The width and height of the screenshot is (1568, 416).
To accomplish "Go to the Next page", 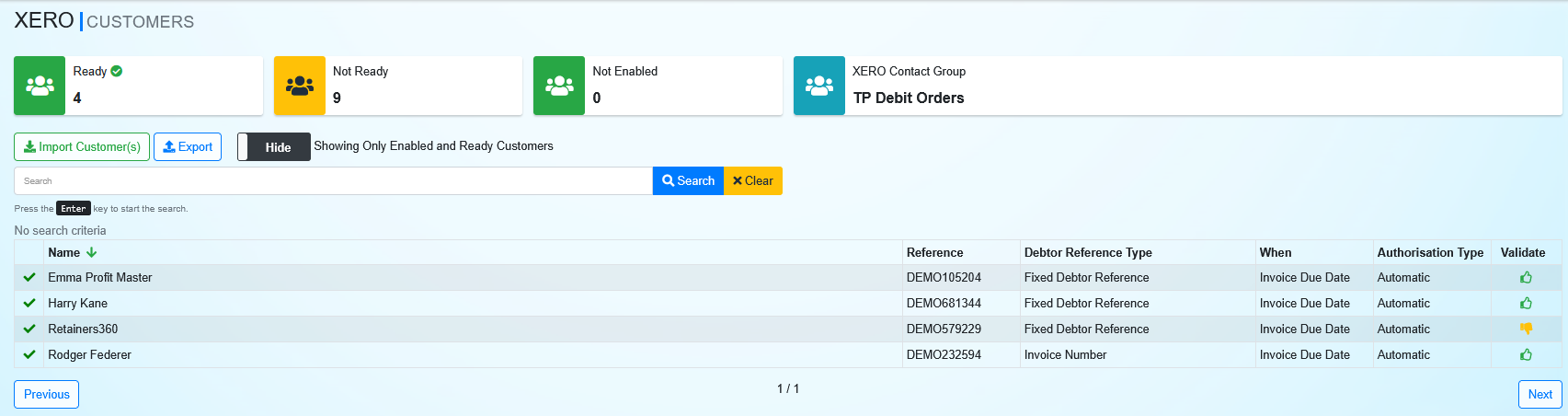I will click(x=1540, y=394).
